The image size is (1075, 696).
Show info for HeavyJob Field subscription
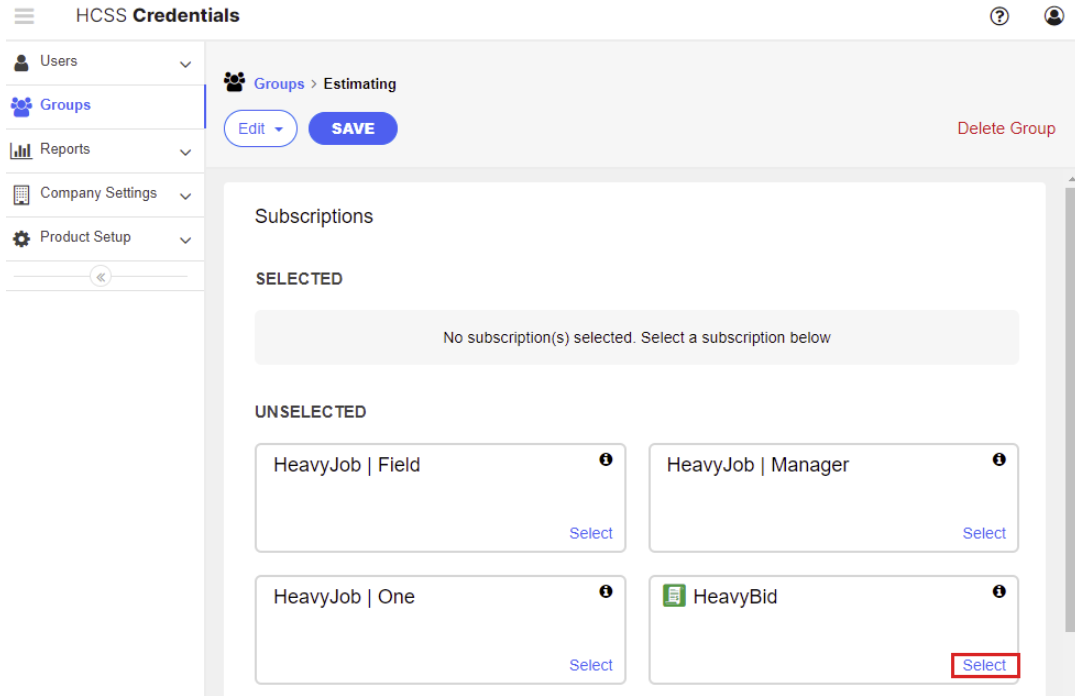coord(606,459)
